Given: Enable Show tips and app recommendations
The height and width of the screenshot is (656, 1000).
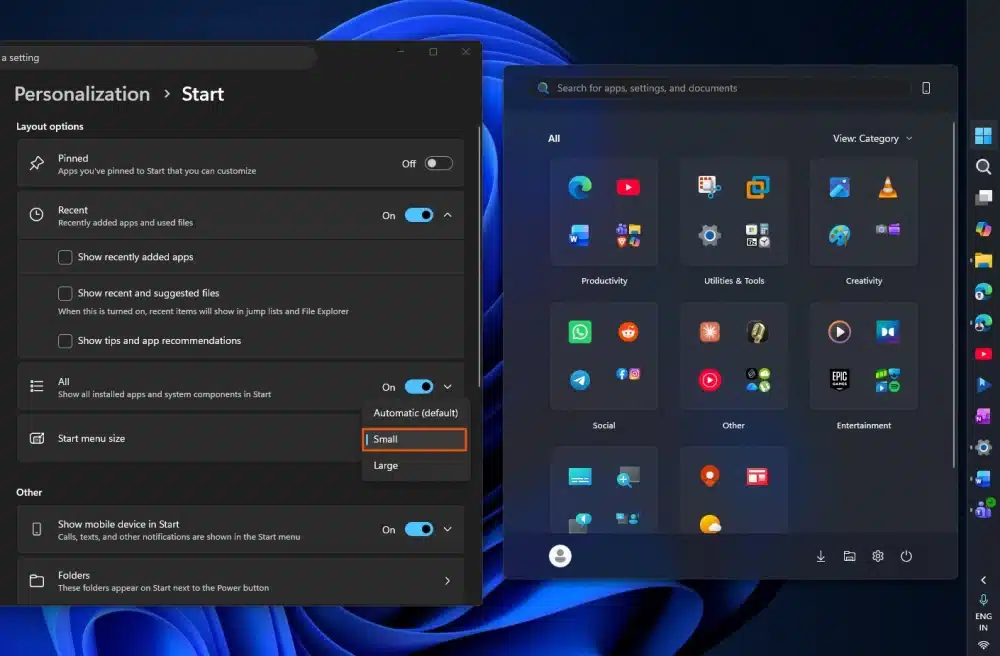Looking at the screenshot, I should 65,340.
